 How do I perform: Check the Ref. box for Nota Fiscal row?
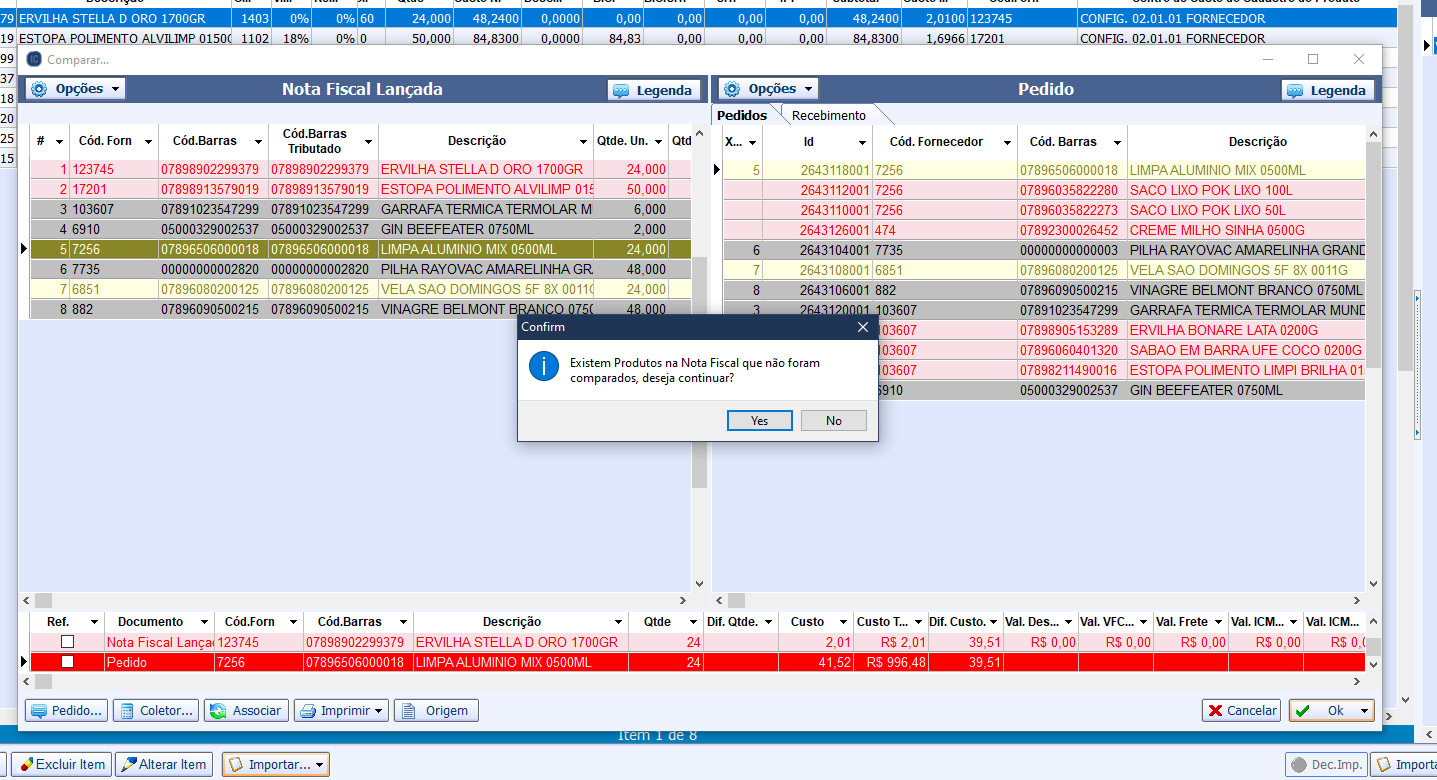click(x=67, y=642)
